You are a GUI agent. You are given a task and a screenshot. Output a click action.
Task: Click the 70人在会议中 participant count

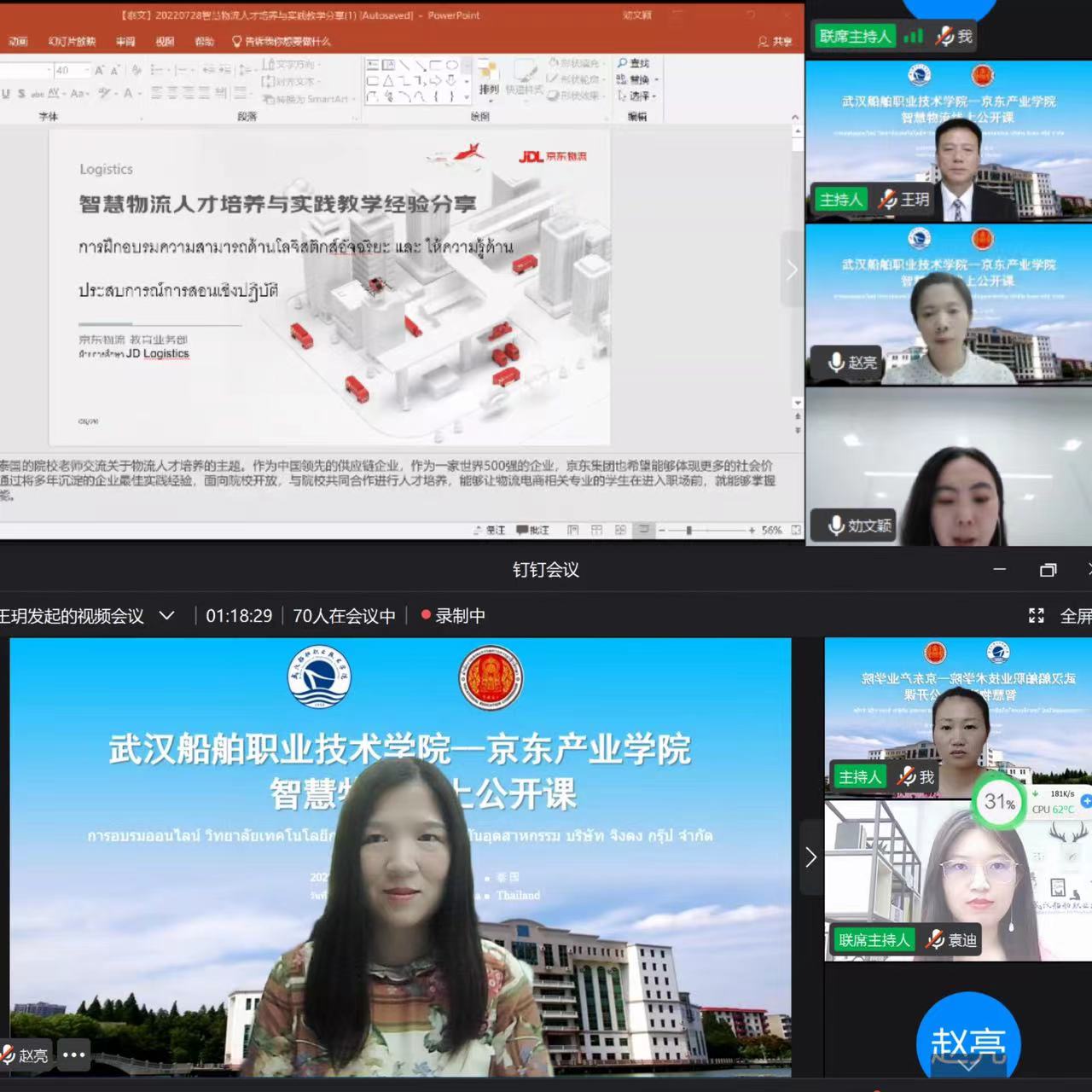[344, 615]
